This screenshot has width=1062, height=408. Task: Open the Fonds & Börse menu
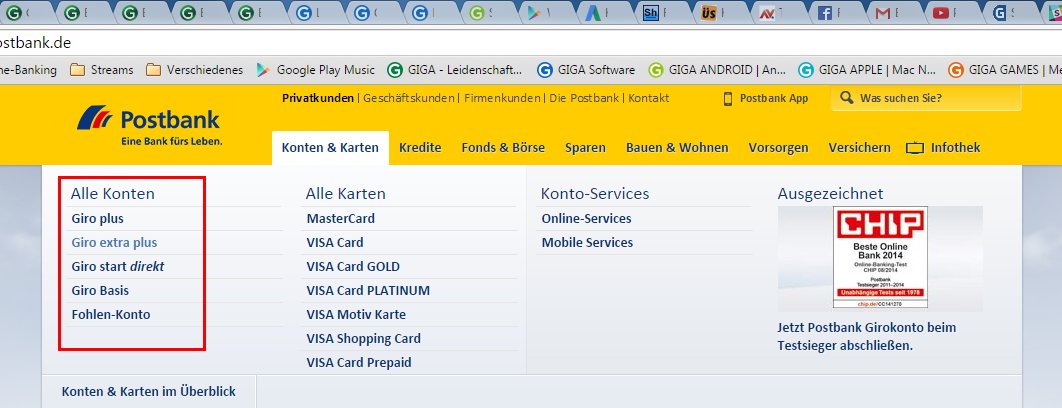click(503, 148)
